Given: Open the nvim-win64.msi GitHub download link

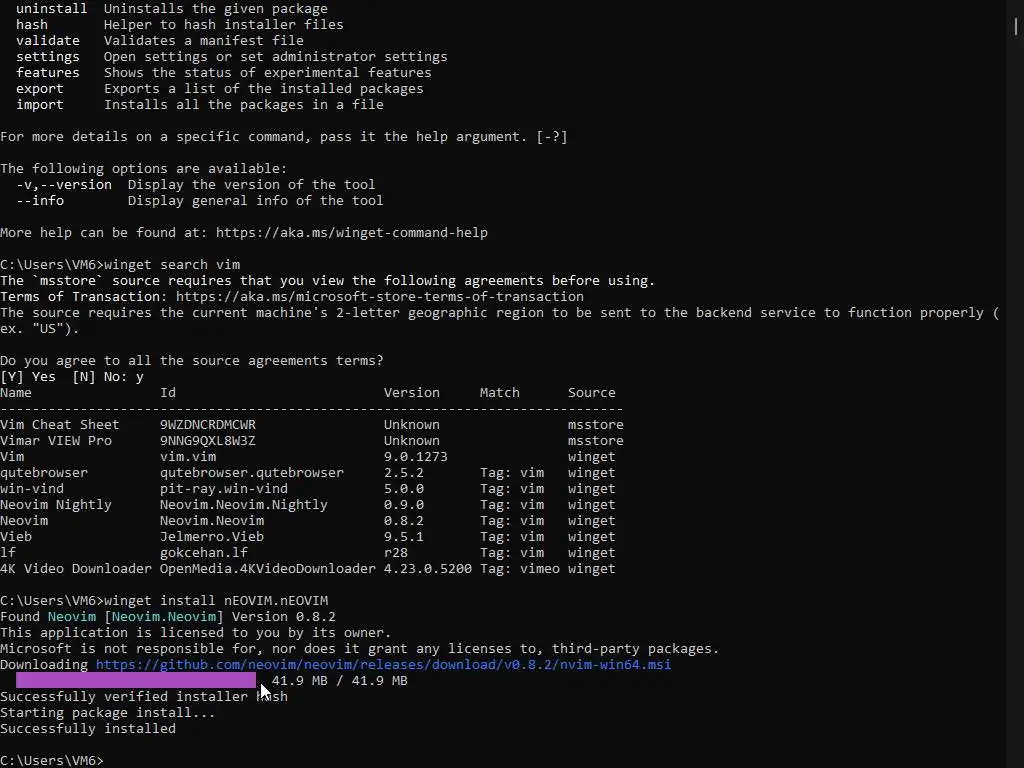Looking at the screenshot, I should pos(383,664).
